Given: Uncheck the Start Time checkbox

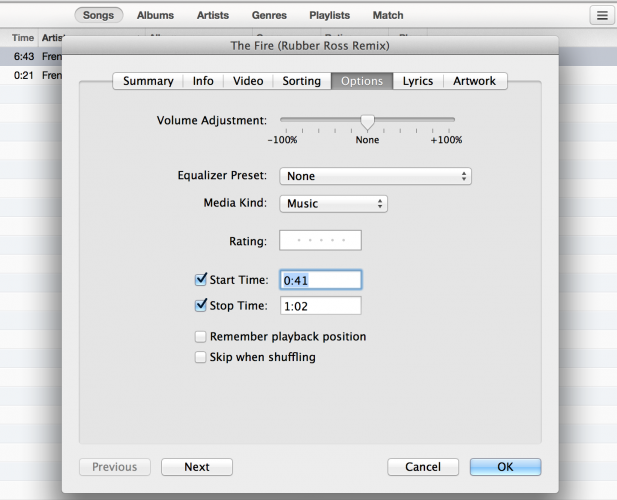Looking at the screenshot, I should pyautogui.click(x=201, y=280).
